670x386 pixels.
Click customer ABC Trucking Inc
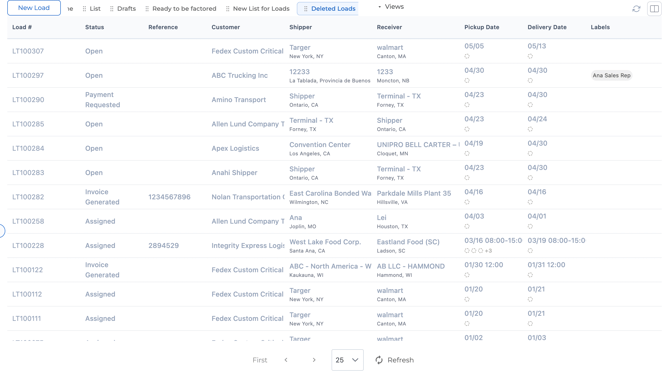(239, 75)
